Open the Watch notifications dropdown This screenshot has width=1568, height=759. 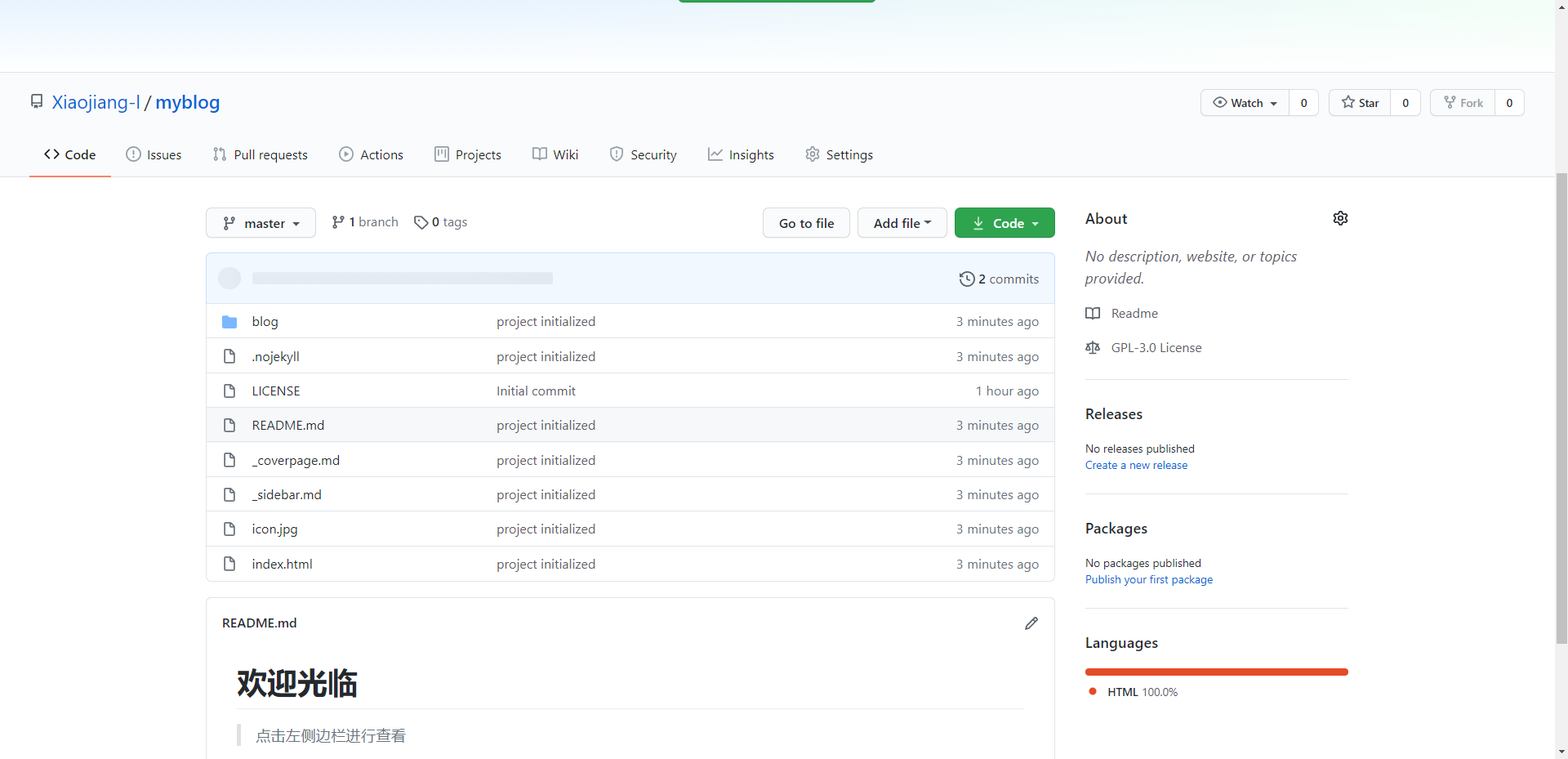point(1245,103)
